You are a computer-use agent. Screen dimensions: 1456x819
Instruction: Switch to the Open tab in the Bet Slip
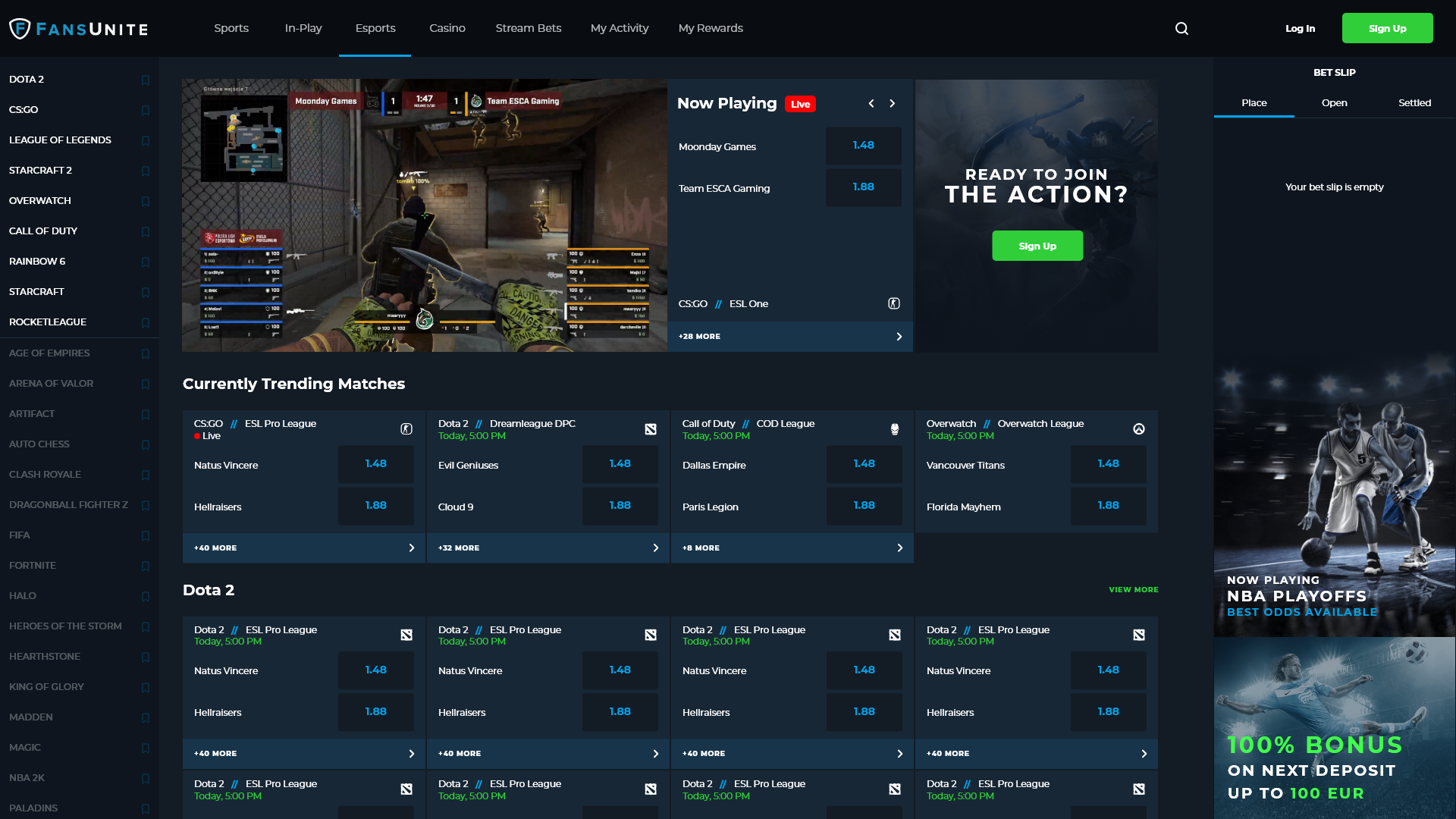pyautogui.click(x=1335, y=102)
